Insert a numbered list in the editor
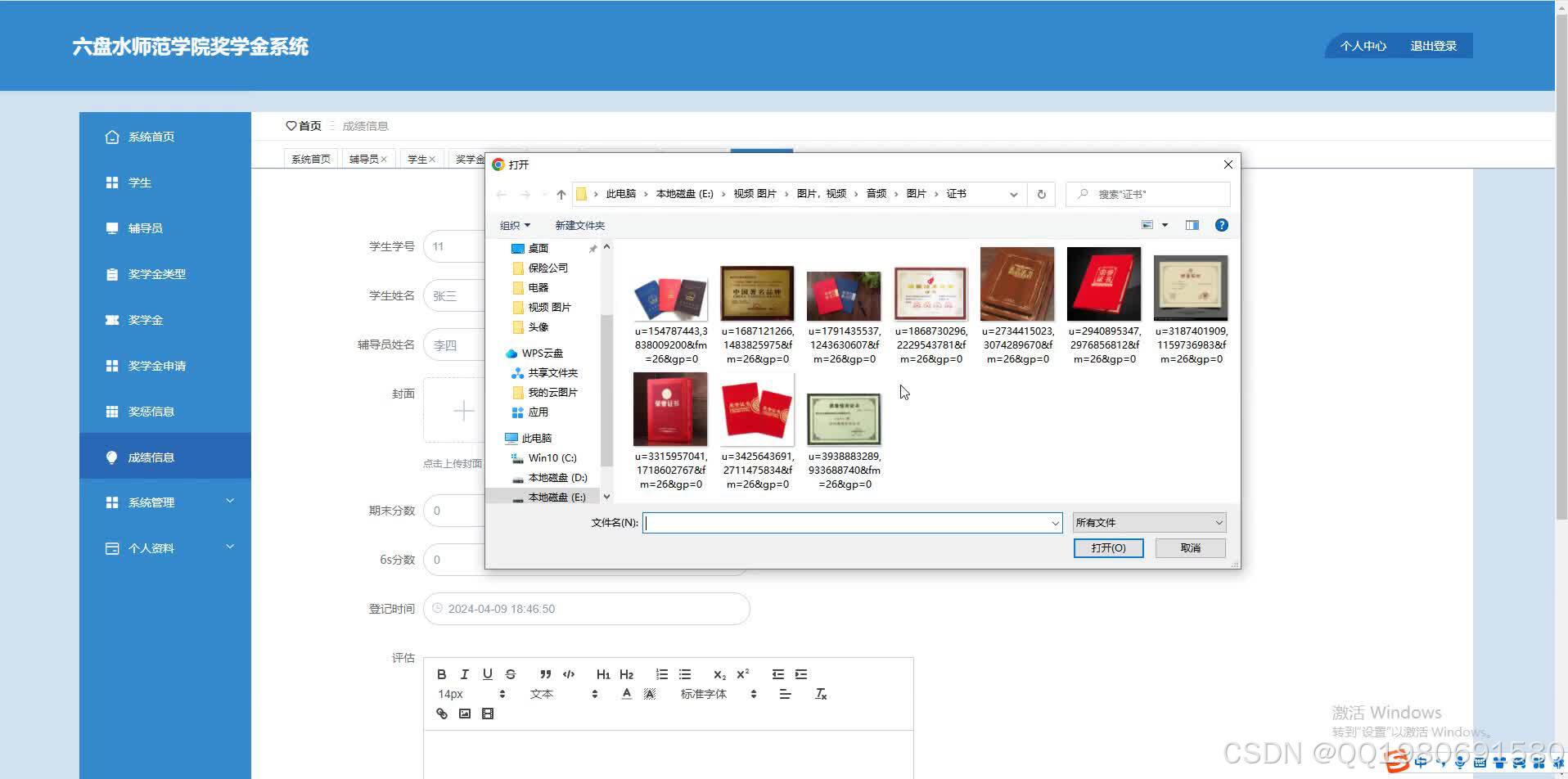Image resolution: width=1568 pixels, height=779 pixels. point(661,674)
